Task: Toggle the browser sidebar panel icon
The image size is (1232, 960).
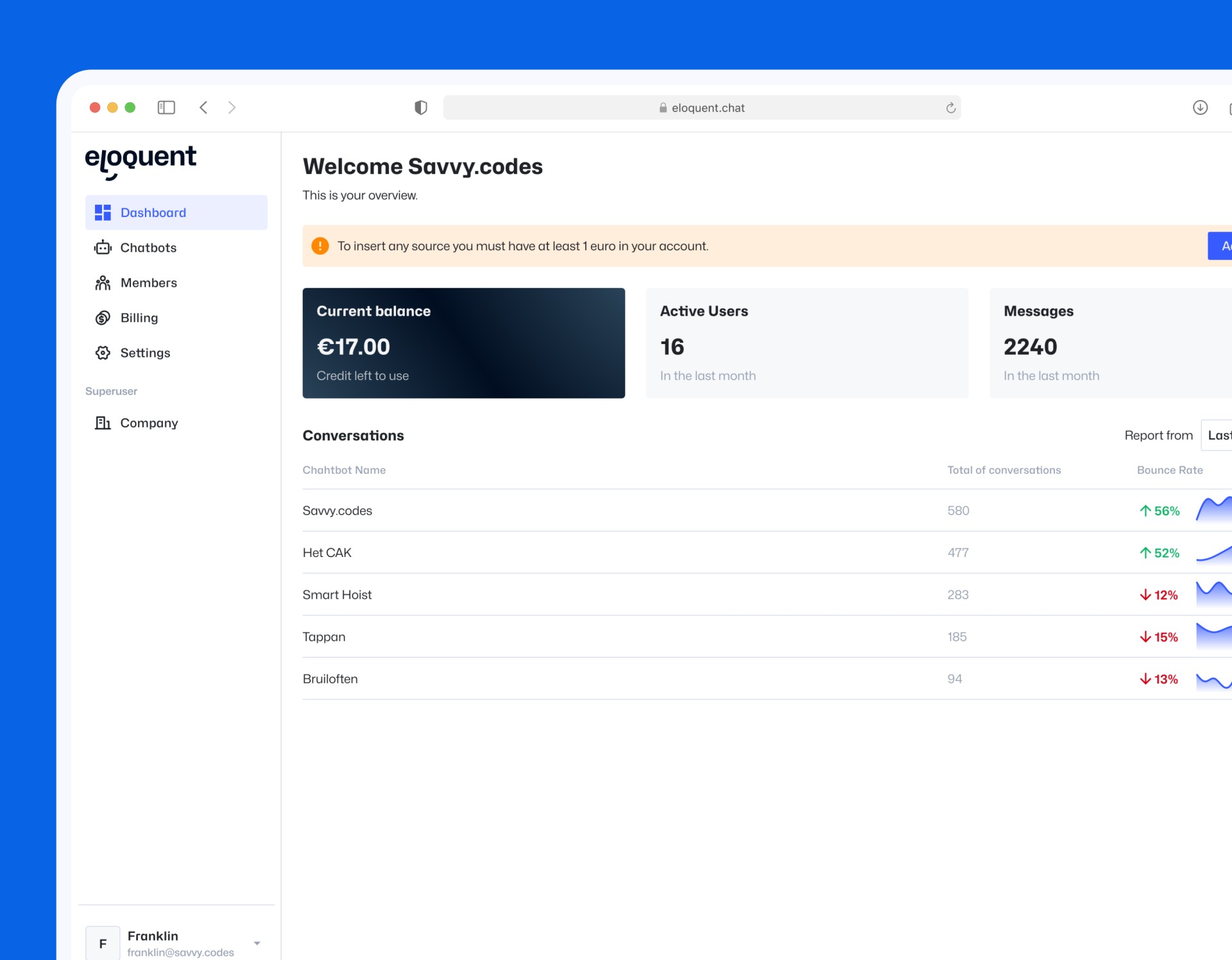Action: (166, 107)
